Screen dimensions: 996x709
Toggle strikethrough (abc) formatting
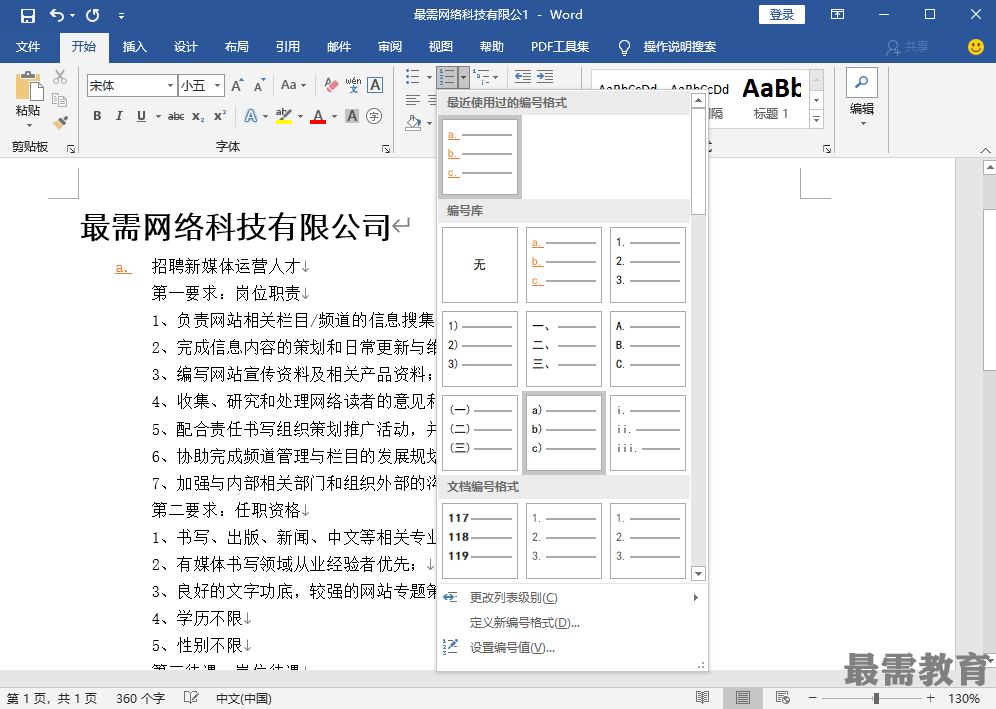pyautogui.click(x=176, y=116)
